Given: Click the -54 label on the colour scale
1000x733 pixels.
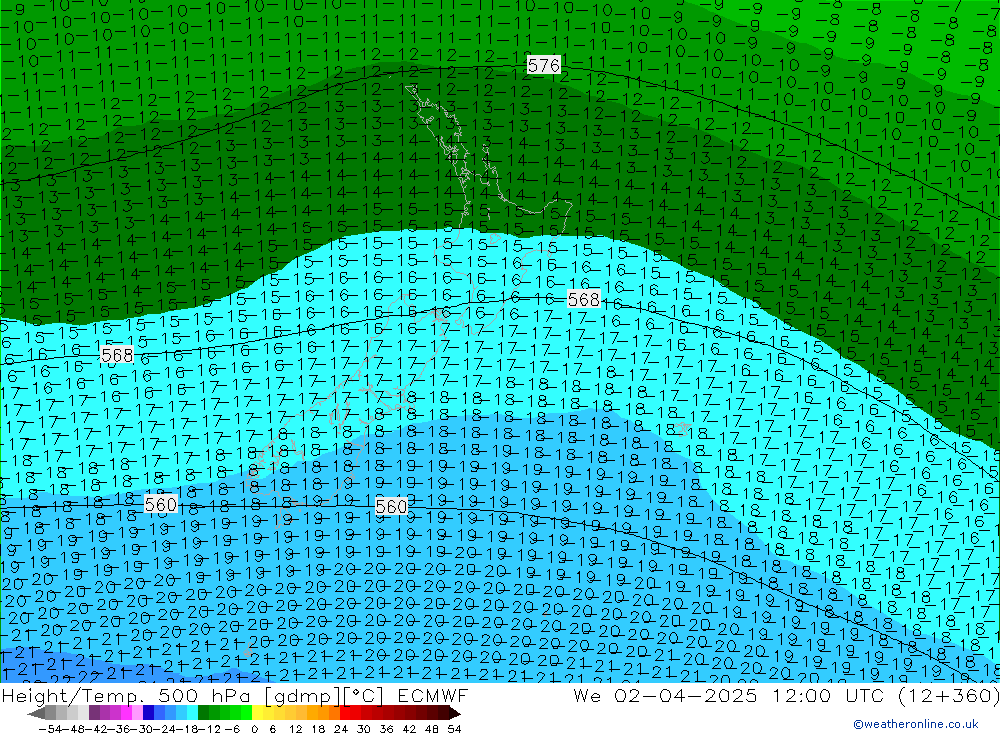Looking at the screenshot, I should [x=50, y=729].
